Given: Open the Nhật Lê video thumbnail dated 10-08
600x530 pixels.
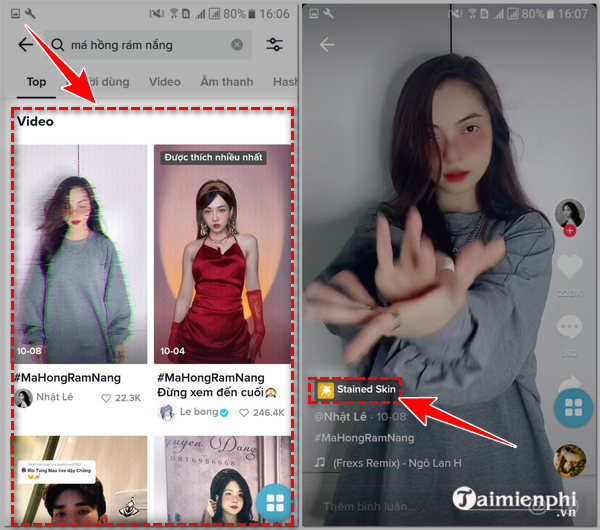Looking at the screenshot, I should point(79,254).
